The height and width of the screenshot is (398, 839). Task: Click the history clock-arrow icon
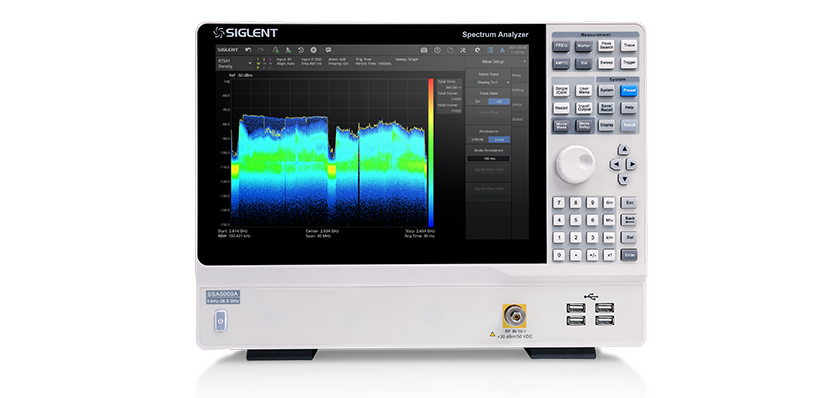[301, 50]
